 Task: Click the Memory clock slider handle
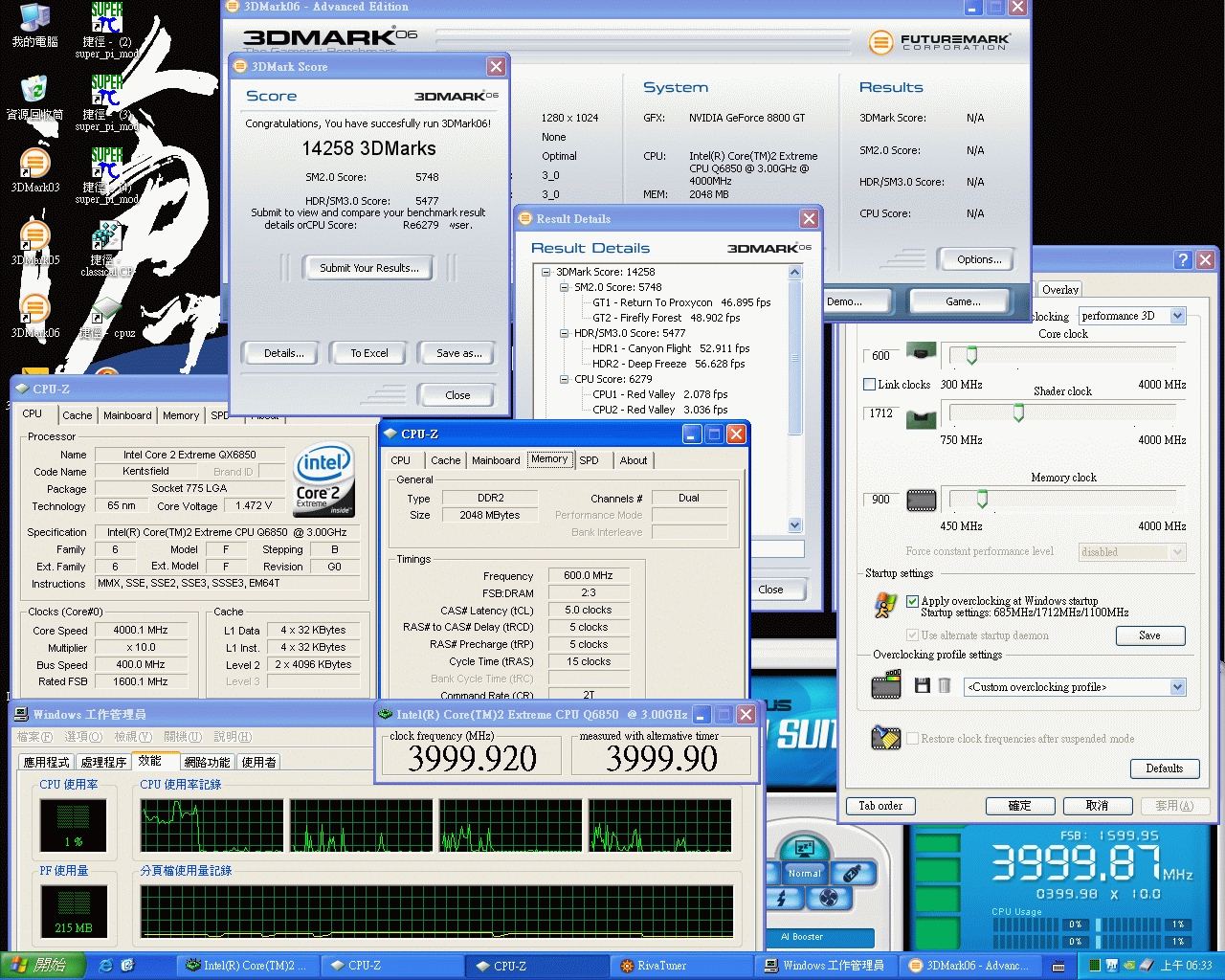[982, 499]
